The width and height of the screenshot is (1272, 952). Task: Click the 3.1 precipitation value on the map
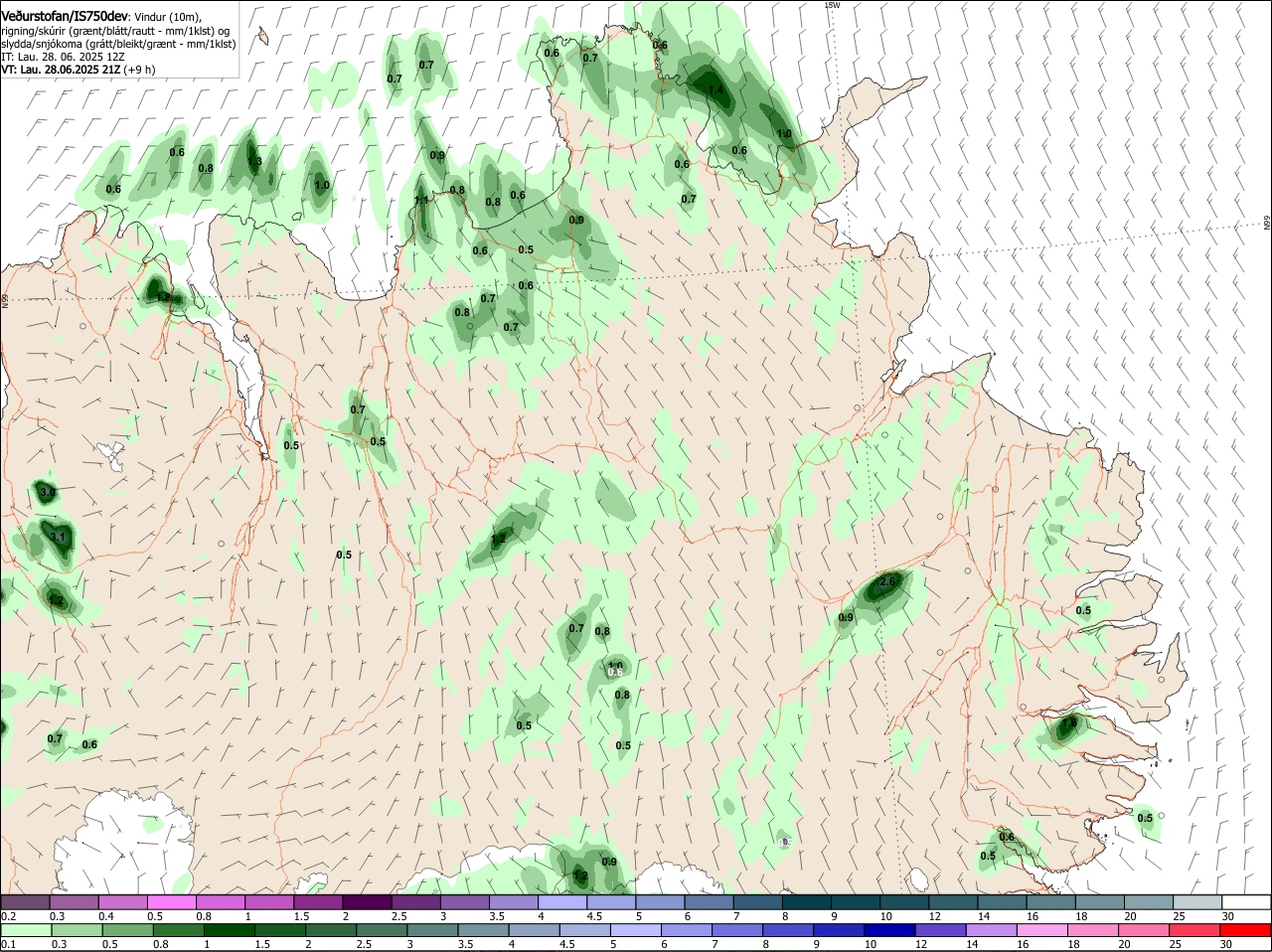click(58, 538)
